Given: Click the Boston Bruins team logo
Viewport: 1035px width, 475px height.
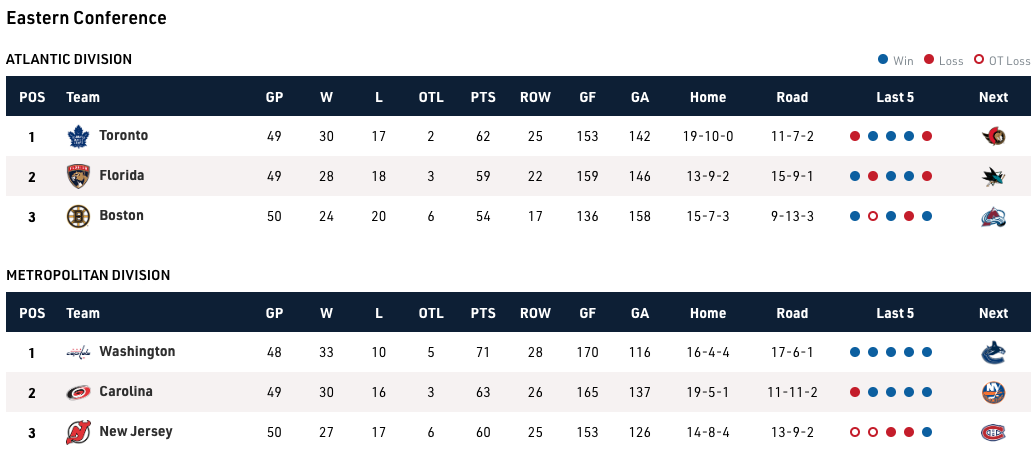Looking at the screenshot, I should coord(78,216).
